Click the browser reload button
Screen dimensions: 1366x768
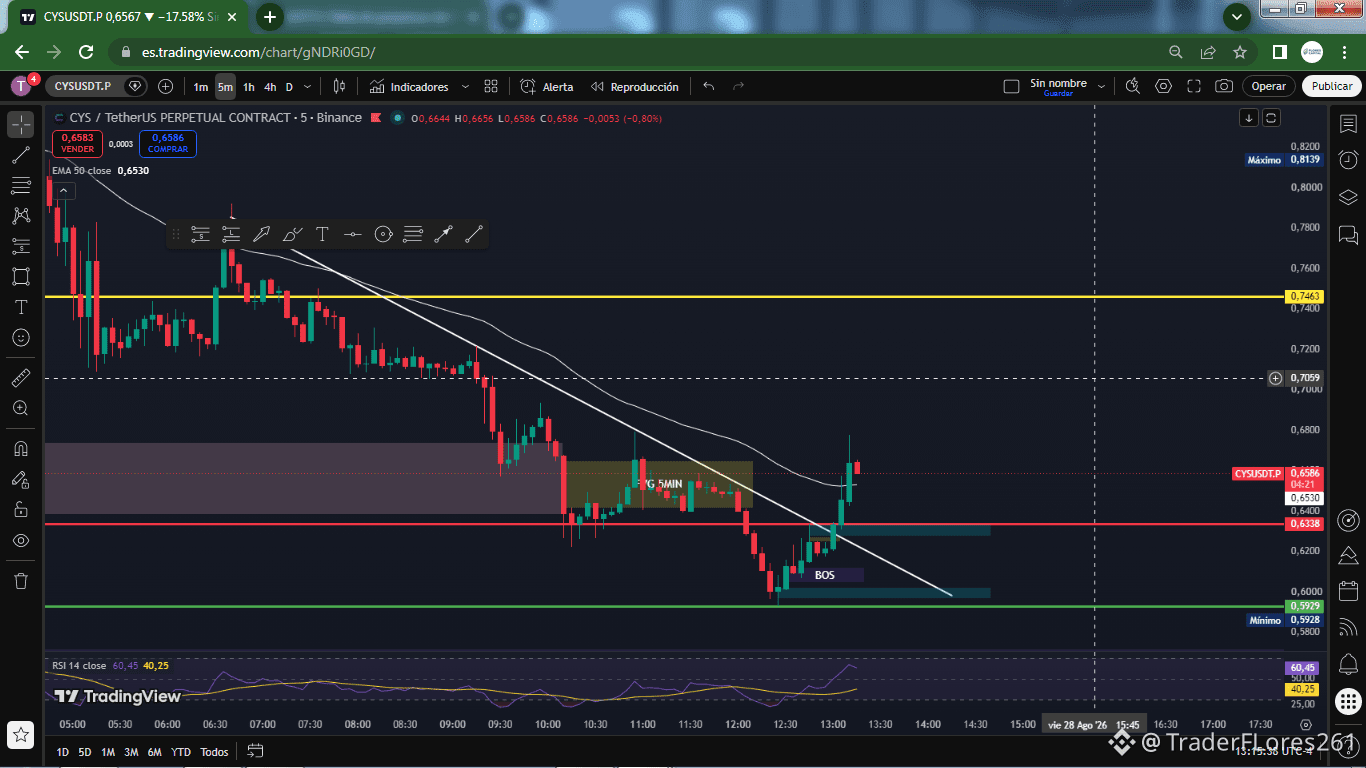click(86, 52)
